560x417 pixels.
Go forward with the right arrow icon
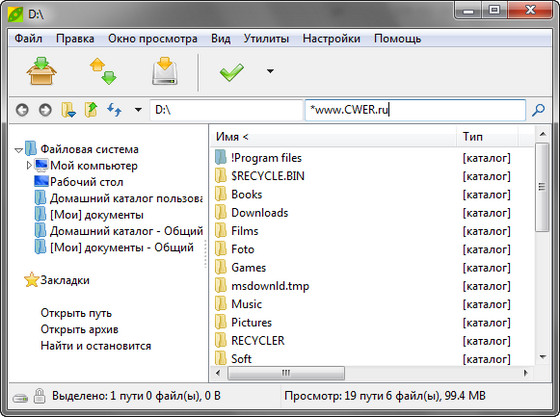(x=45, y=110)
